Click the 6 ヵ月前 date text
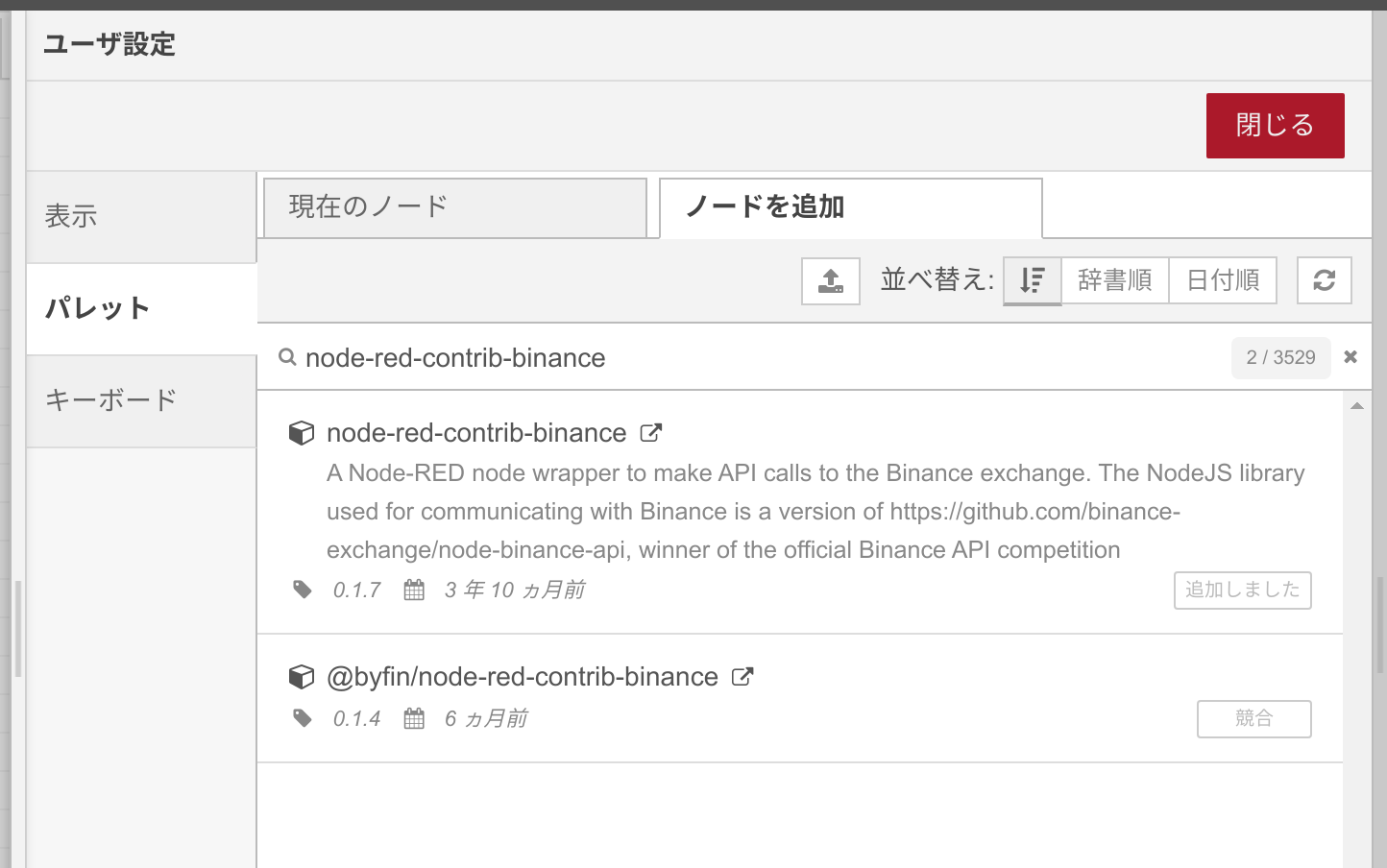 click(x=486, y=718)
